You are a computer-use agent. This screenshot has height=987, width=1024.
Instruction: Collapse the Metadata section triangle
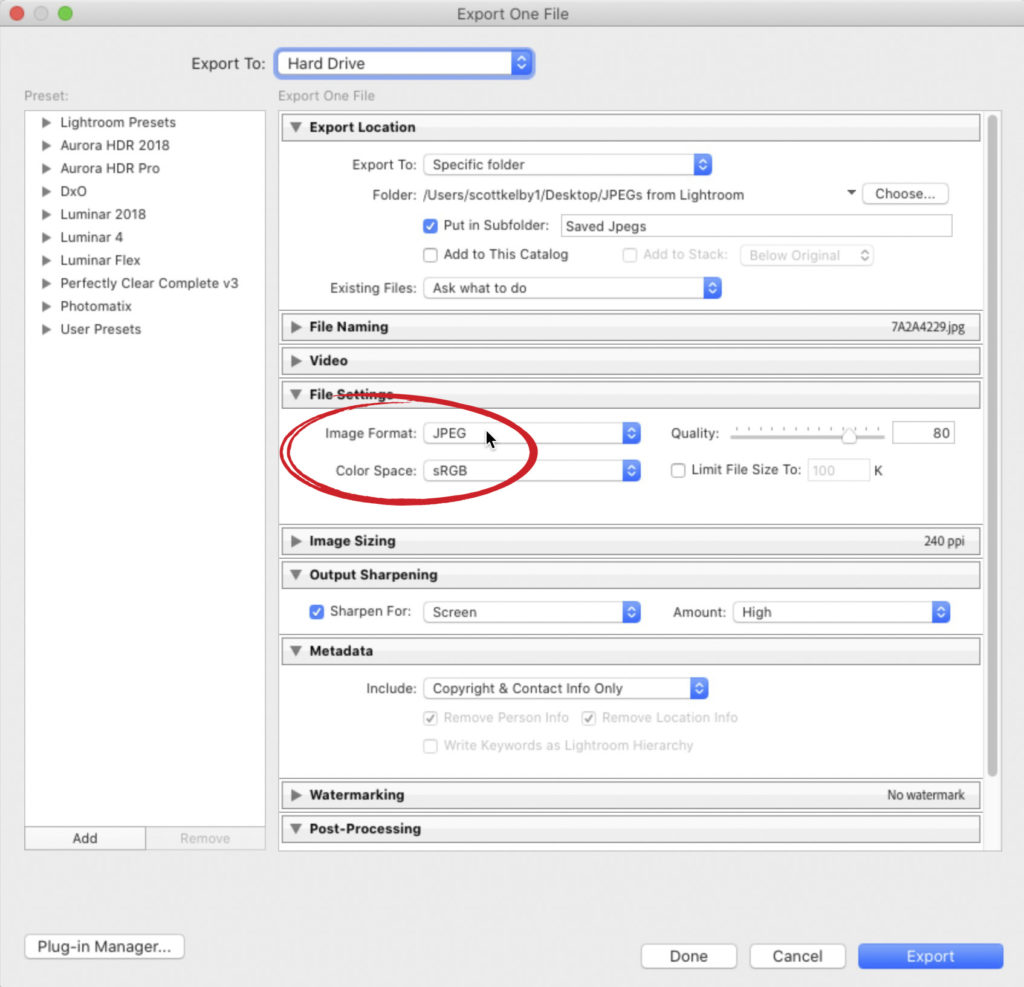click(x=296, y=652)
